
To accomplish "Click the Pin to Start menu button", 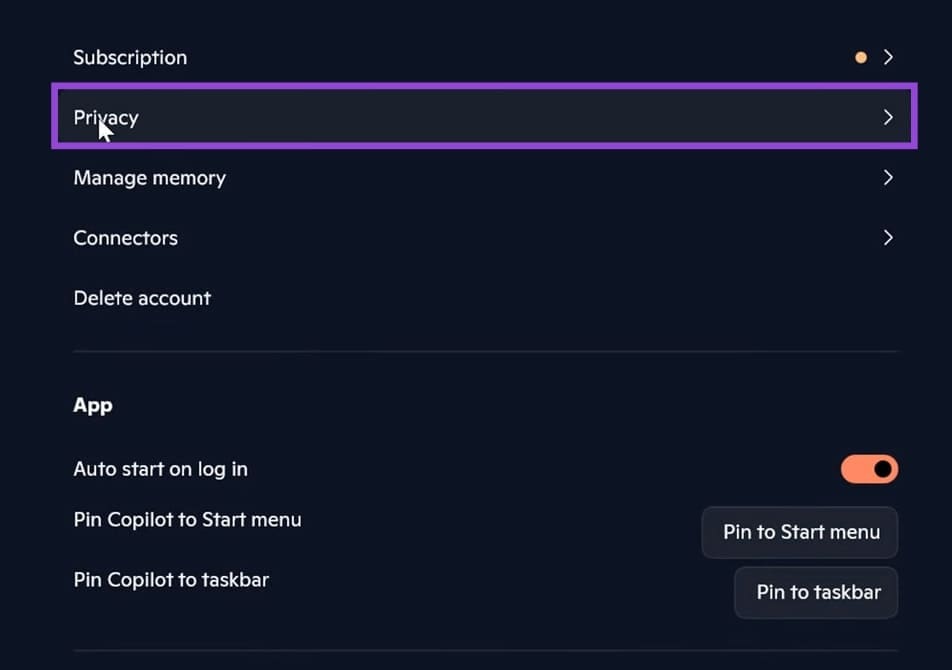I will [799, 532].
